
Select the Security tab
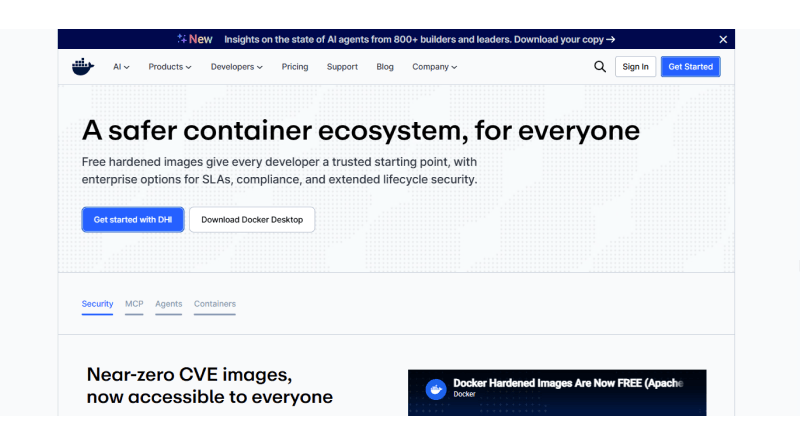pos(97,305)
